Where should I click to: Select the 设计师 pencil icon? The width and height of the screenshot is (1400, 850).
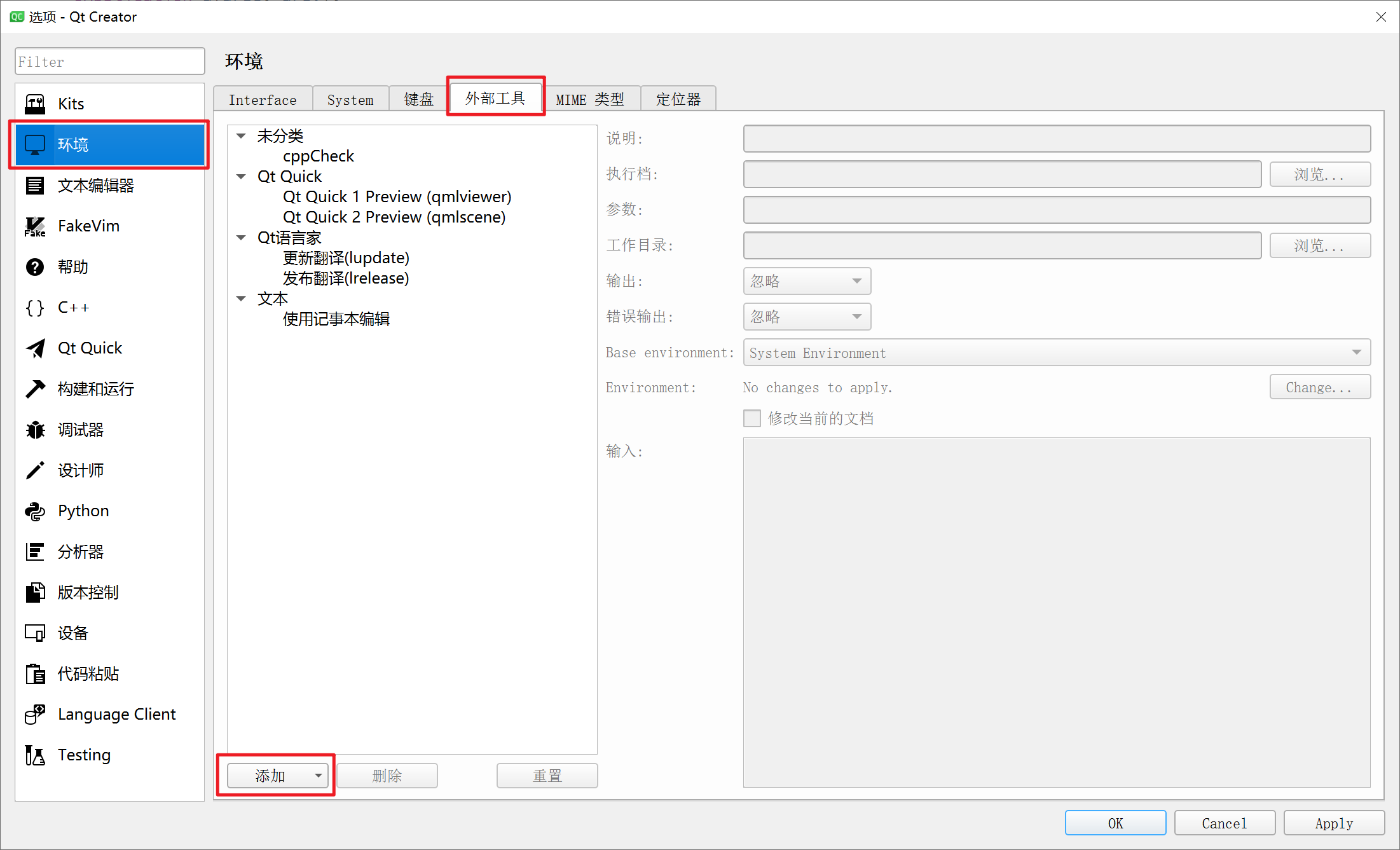tap(35, 470)
